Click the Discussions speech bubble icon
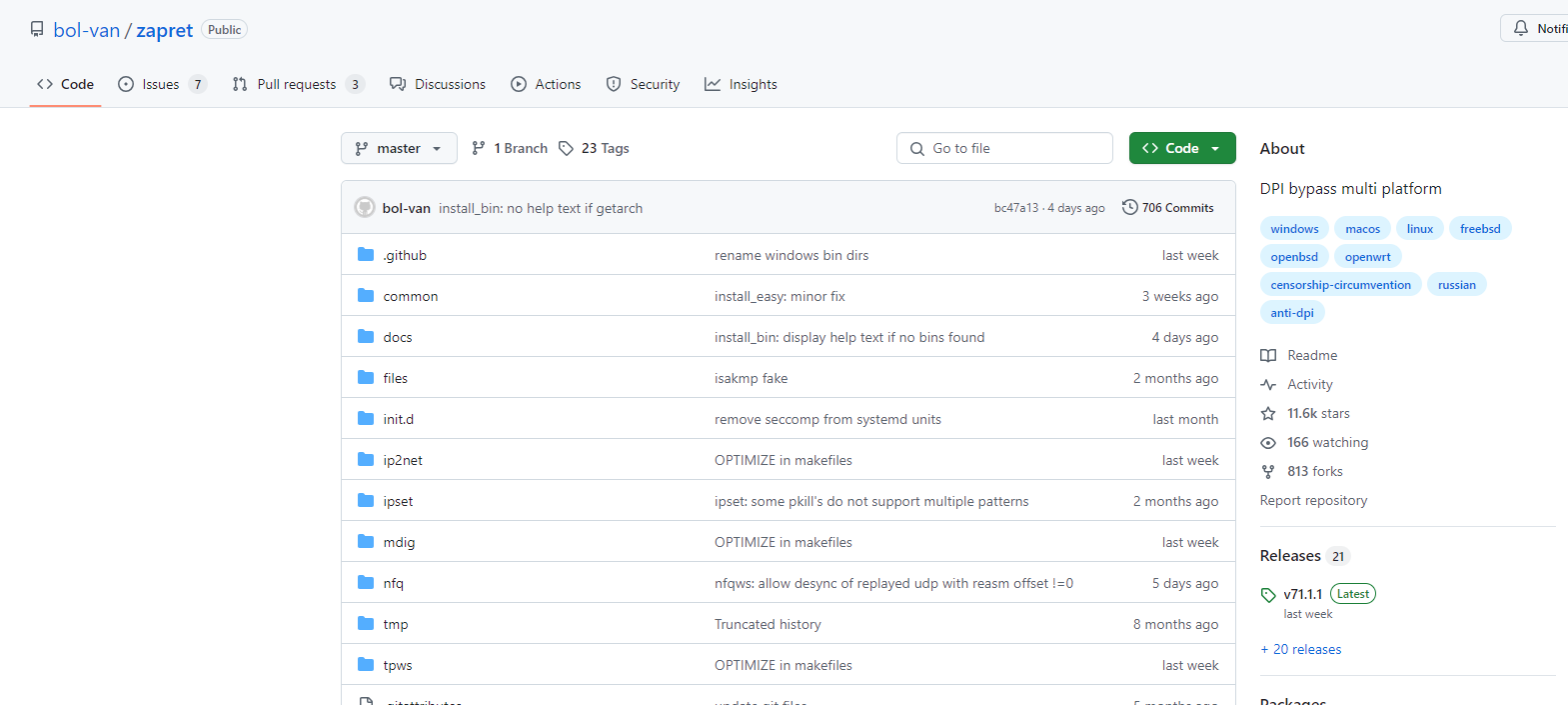Viewport: 1568px width, 705px height. 398,84
